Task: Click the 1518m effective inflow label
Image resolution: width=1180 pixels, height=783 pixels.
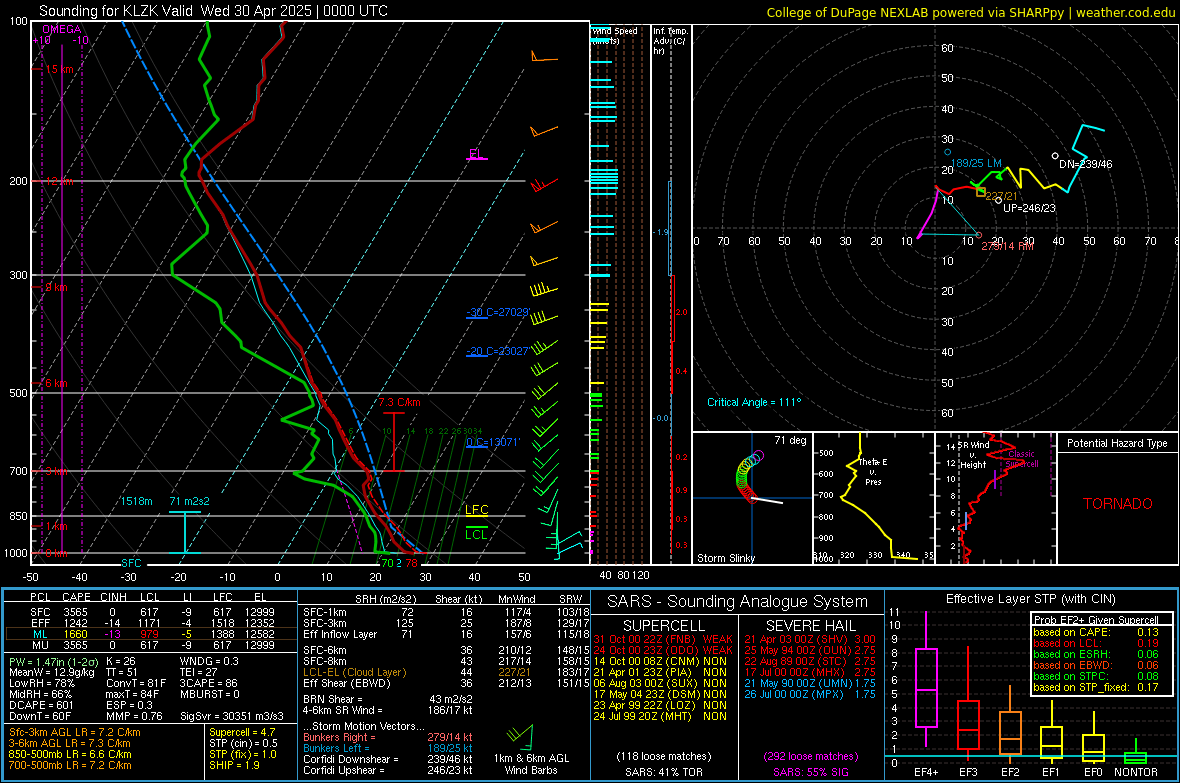Action: (136, 501)
